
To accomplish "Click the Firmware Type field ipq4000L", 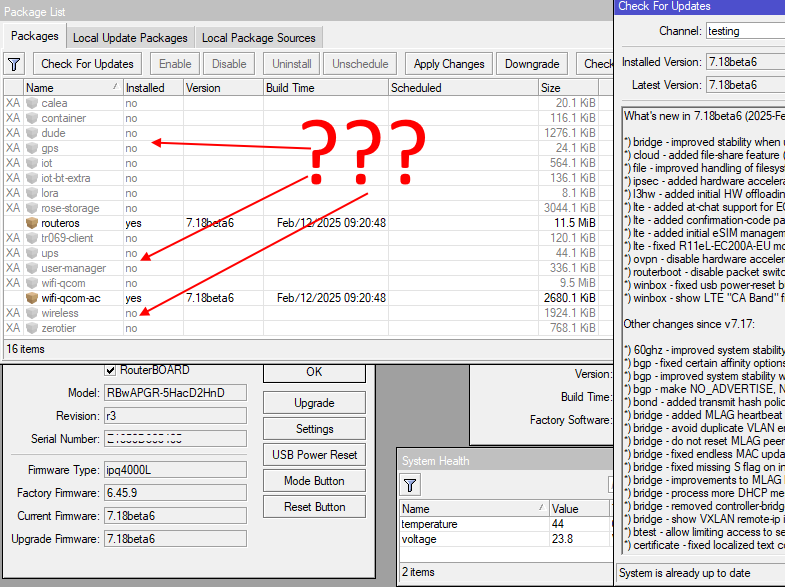I will (175, 470).
